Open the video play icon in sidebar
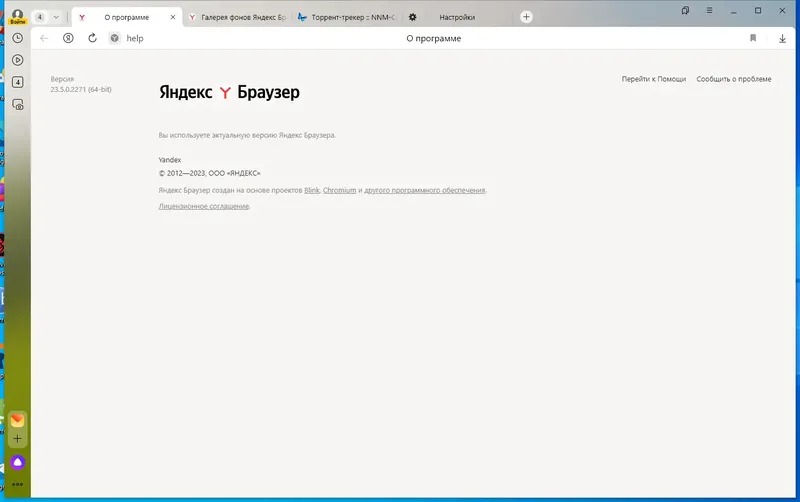Image resolution: width=800 pixels, height=502 pixels. (x=17, y=60)
